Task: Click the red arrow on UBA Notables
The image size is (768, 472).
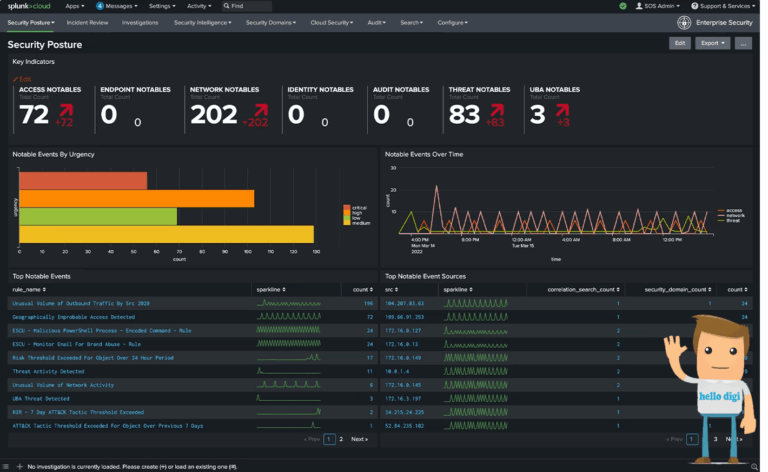Action: (562, 110)
